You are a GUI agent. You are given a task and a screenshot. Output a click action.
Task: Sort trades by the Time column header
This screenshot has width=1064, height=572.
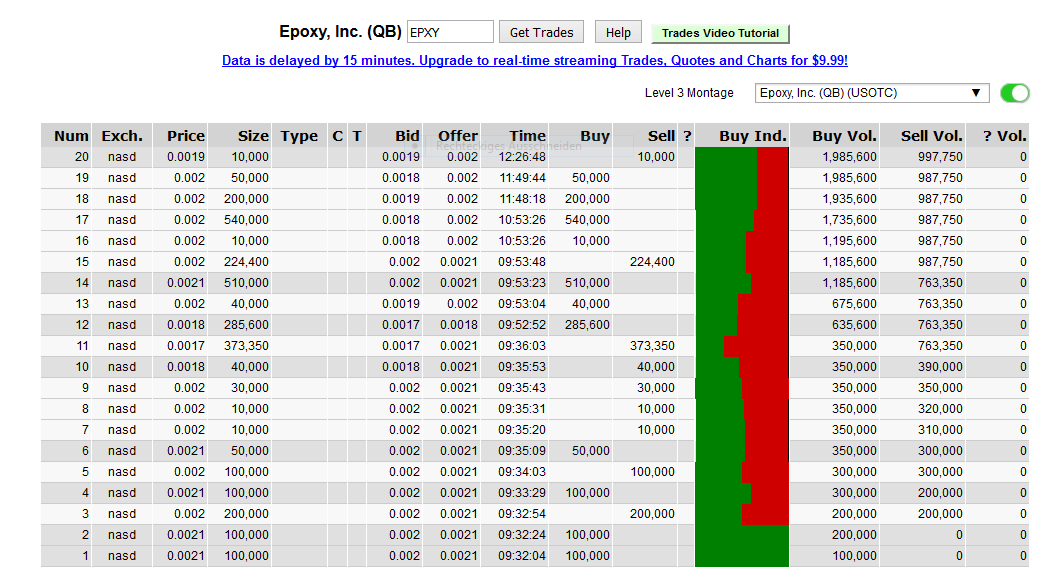point(527,136)
